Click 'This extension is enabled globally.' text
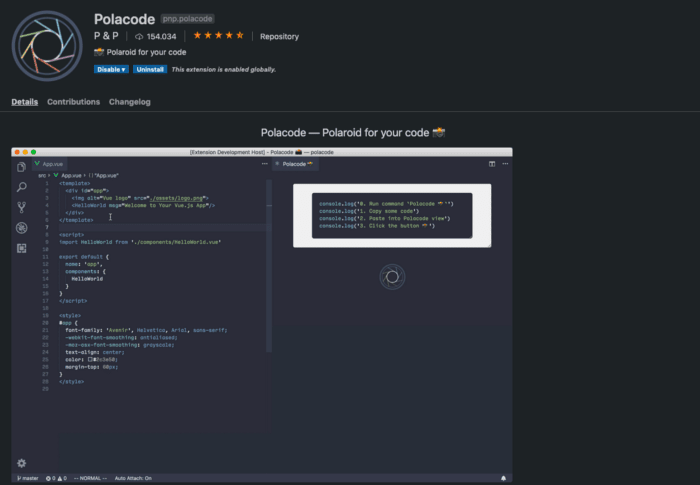The width and height of the screenshot is (700, 485). click(x=224, y=69)
